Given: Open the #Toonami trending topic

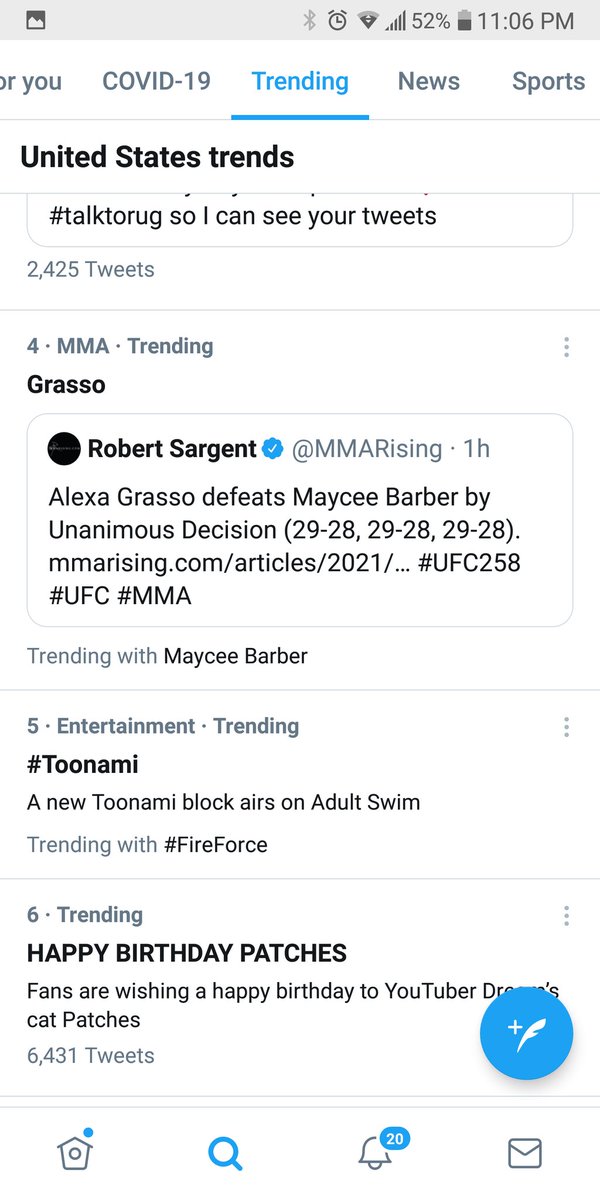Looking at the screenshot, I should coord(83,765).
